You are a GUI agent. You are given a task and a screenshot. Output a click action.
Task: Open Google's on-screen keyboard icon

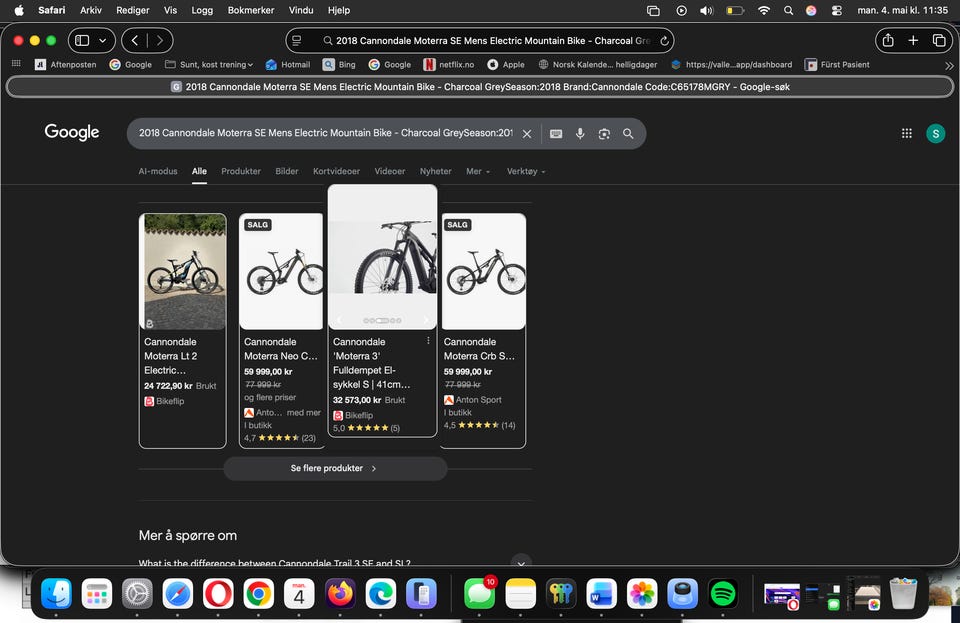pos(556,133)
